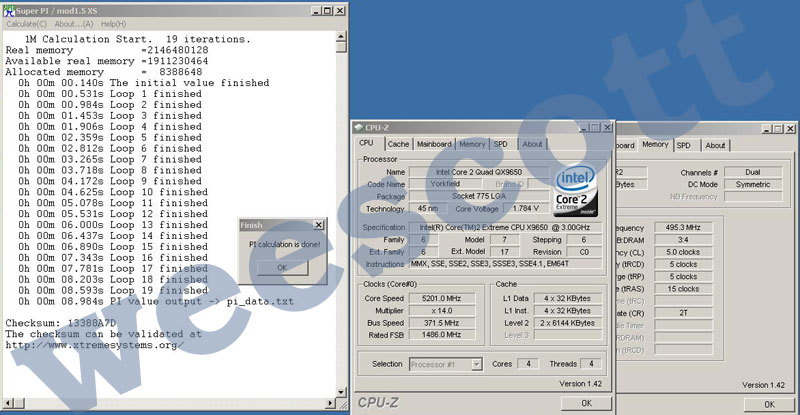Click the Name field Intel Core 2 Quad QX9650

479,172
